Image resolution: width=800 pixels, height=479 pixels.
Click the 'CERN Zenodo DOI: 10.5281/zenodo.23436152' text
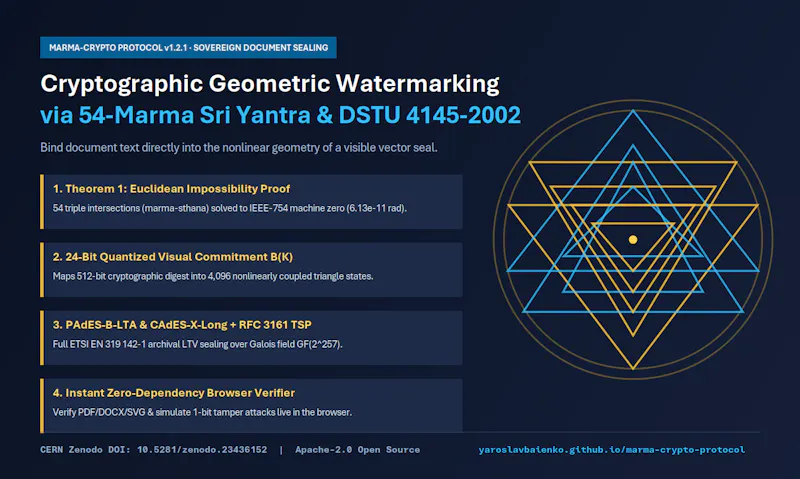tap(154, 449)
